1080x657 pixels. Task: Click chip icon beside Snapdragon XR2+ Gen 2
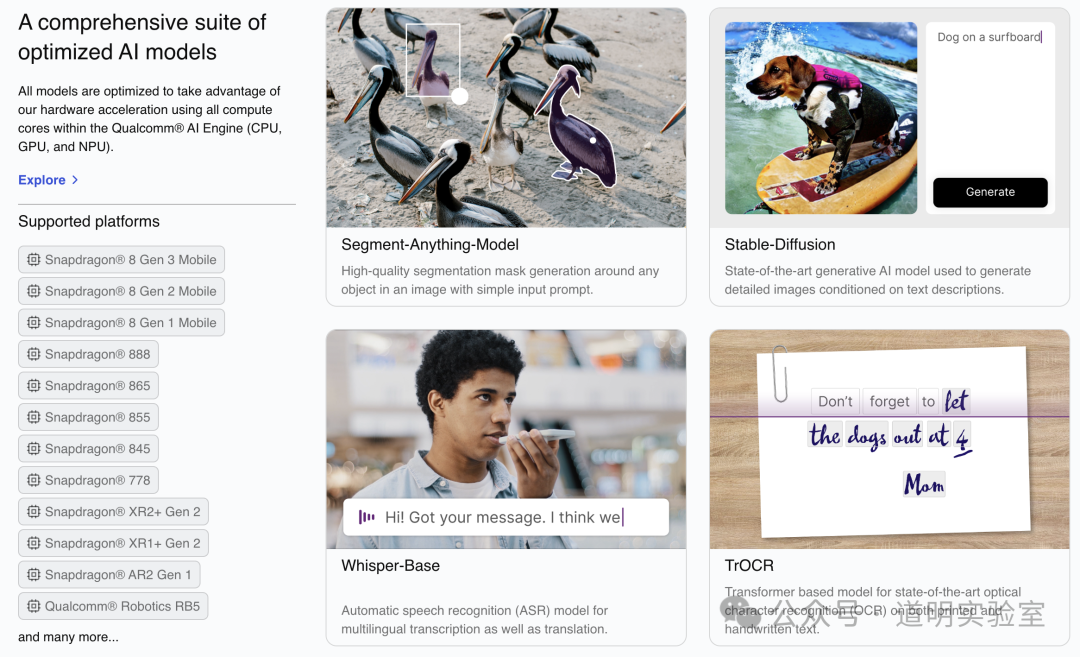coord(34,512)
